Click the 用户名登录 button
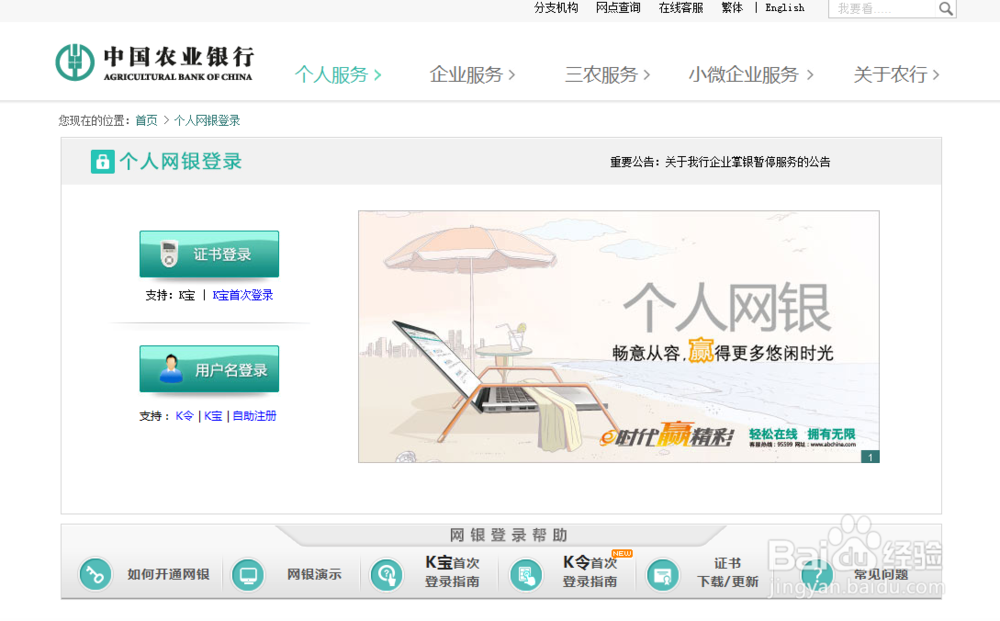 209,369
